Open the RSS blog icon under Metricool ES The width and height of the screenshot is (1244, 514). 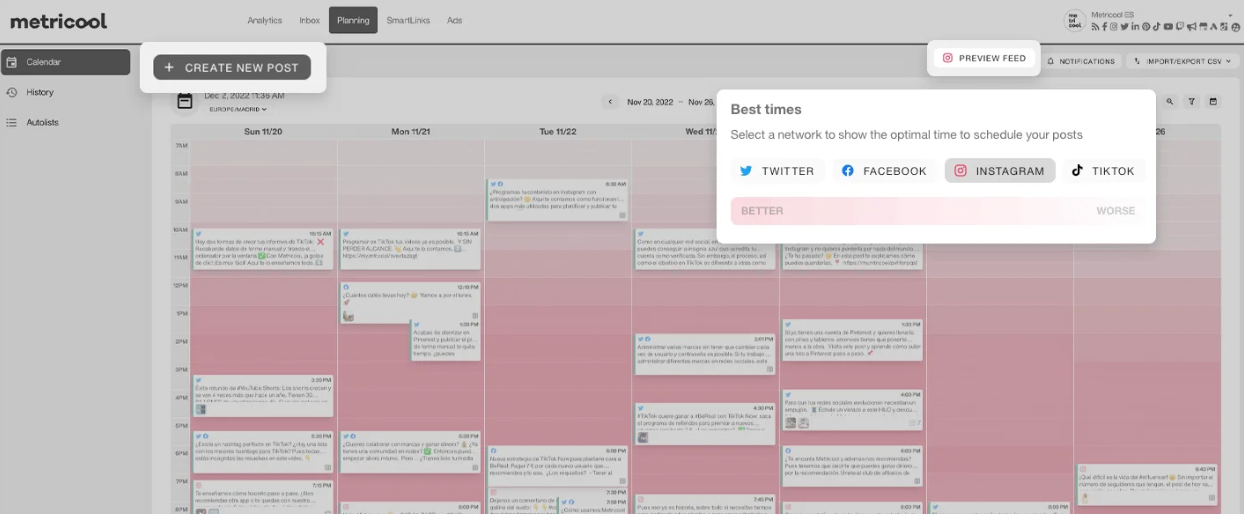[x=1095, y=26]
